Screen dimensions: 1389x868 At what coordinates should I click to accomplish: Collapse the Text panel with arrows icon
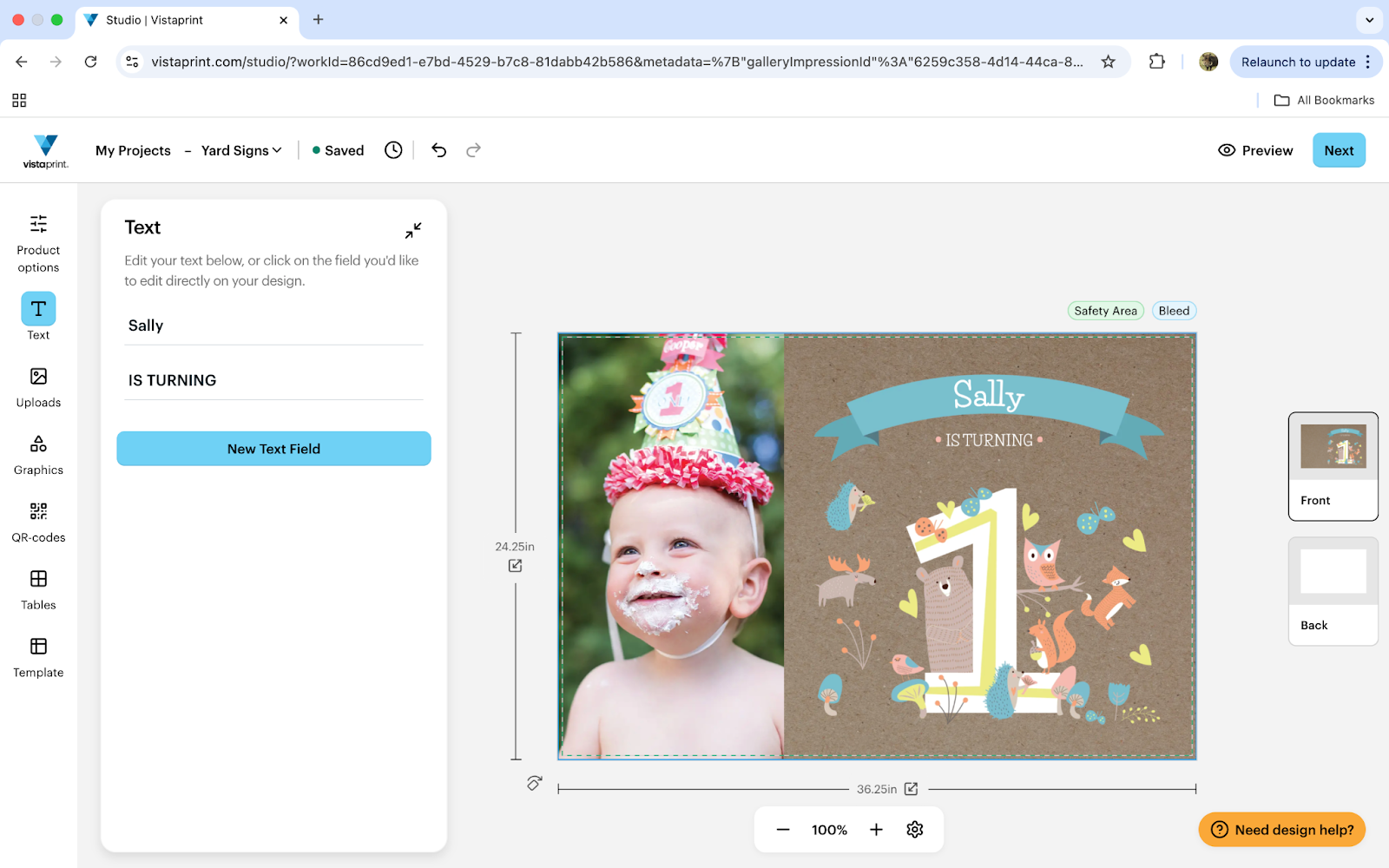pos(413,230)
